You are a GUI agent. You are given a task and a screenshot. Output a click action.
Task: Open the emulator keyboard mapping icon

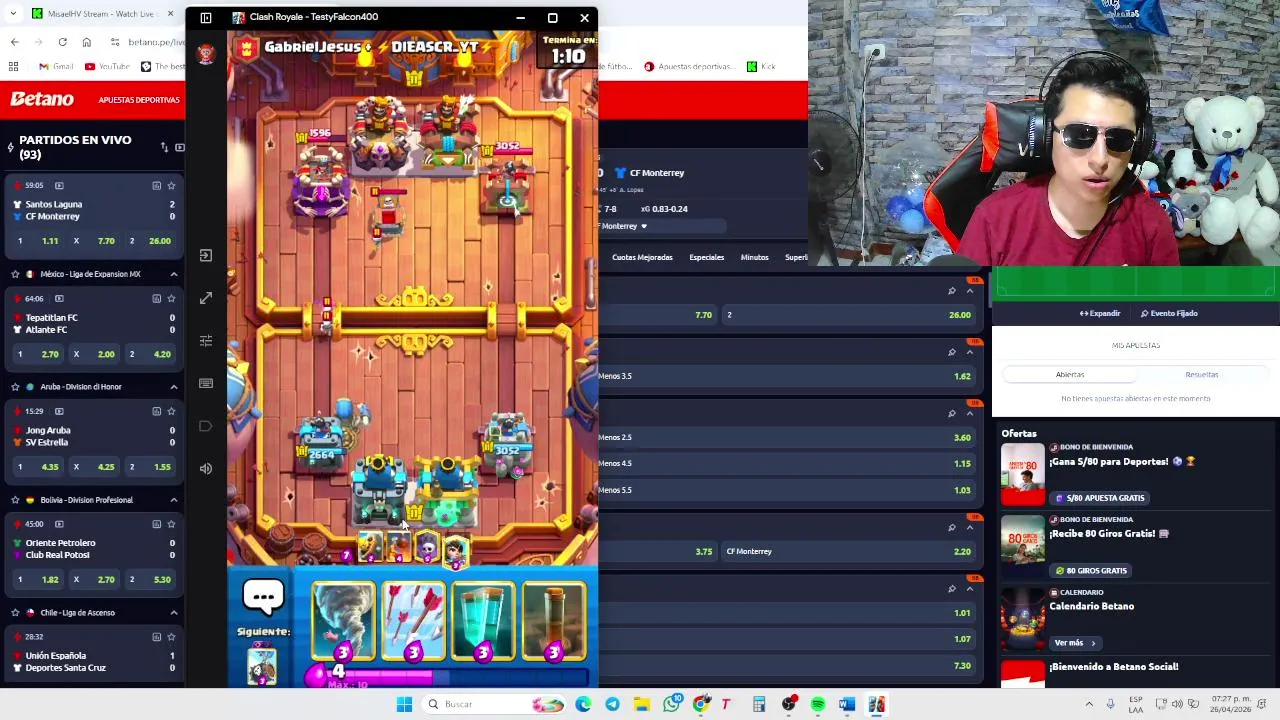pyautogui.click(x=206, y=383)
